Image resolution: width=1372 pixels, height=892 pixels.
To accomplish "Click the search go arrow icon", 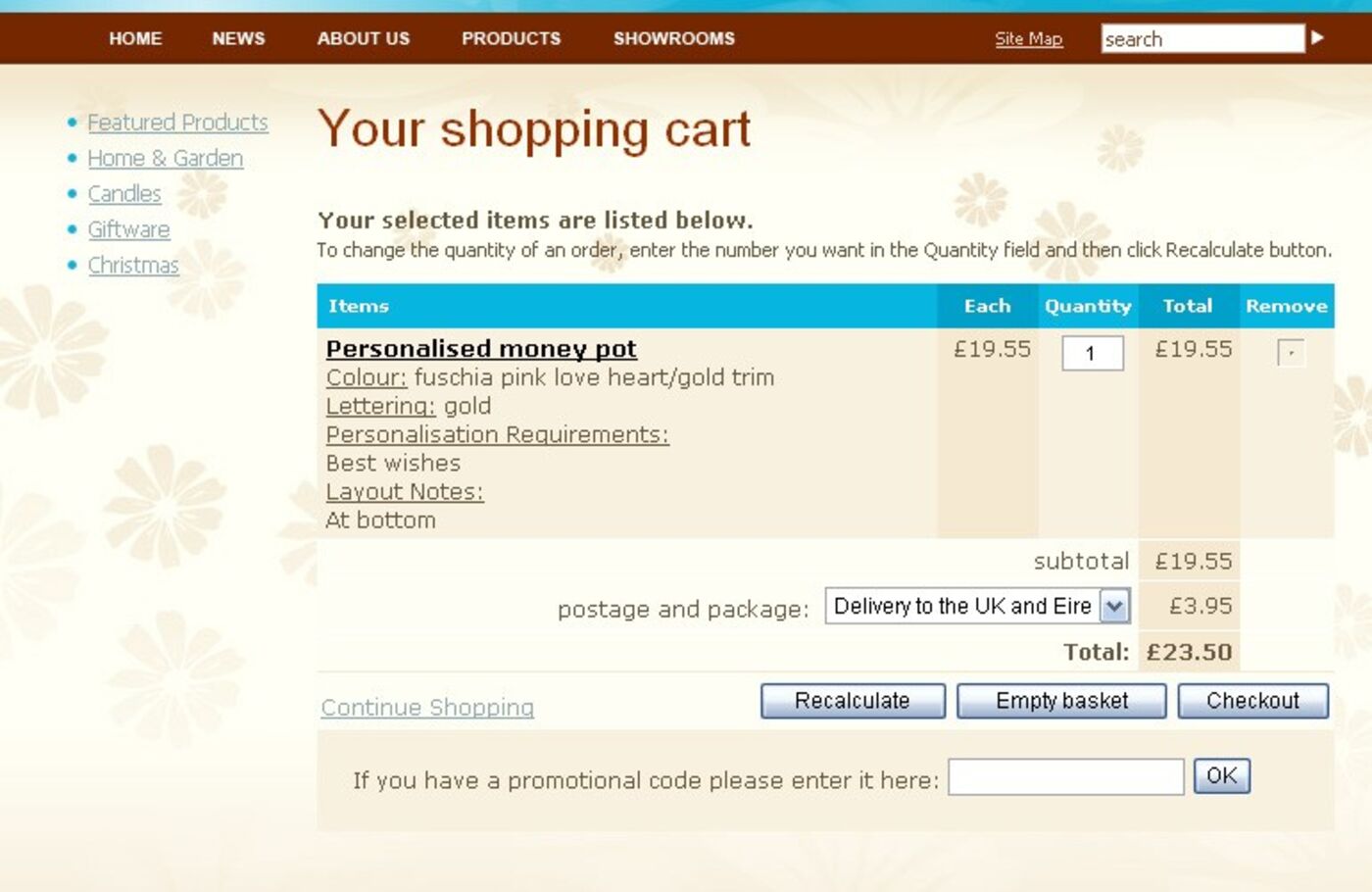I will [x=1317, y=38].
